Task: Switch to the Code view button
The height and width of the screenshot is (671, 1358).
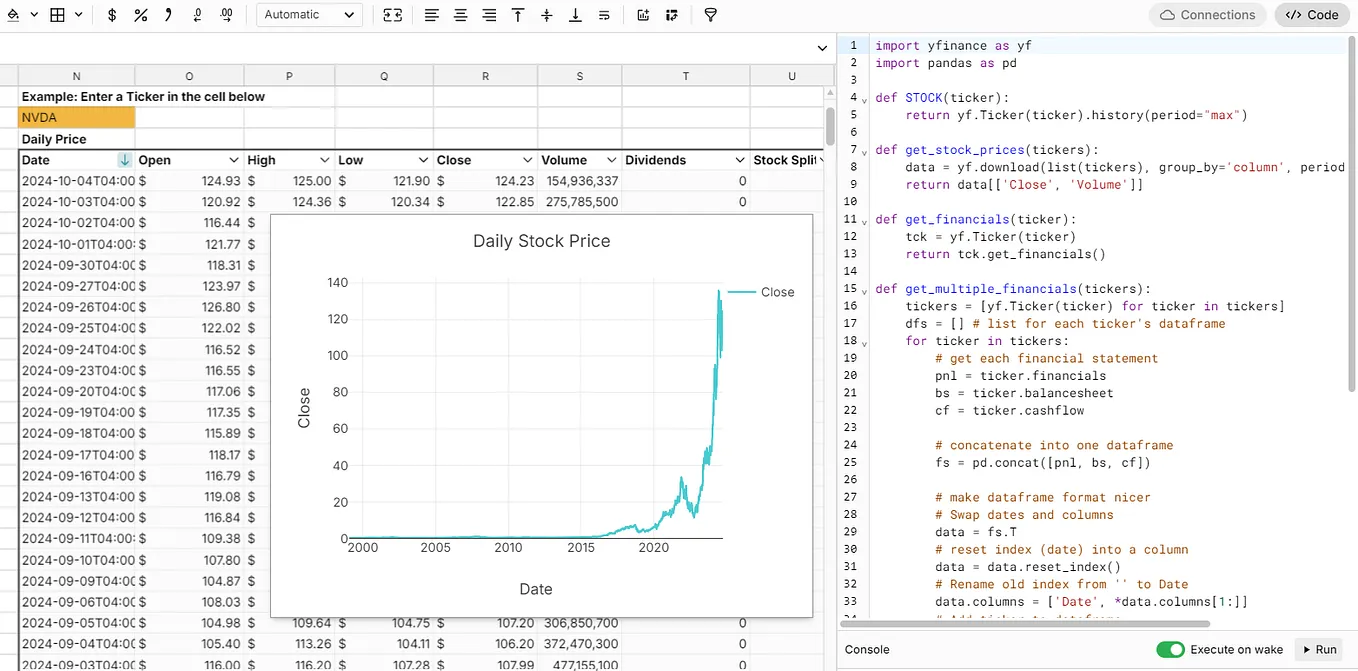Action: pos(1313,15)
